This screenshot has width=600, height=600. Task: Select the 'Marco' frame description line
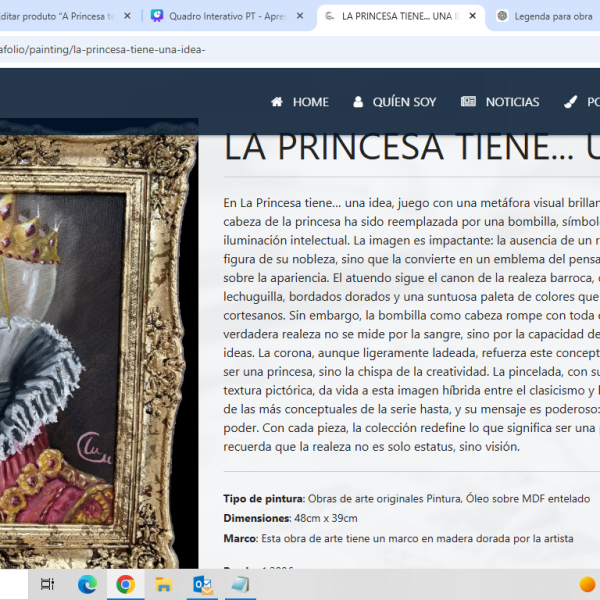click(398, 538)
